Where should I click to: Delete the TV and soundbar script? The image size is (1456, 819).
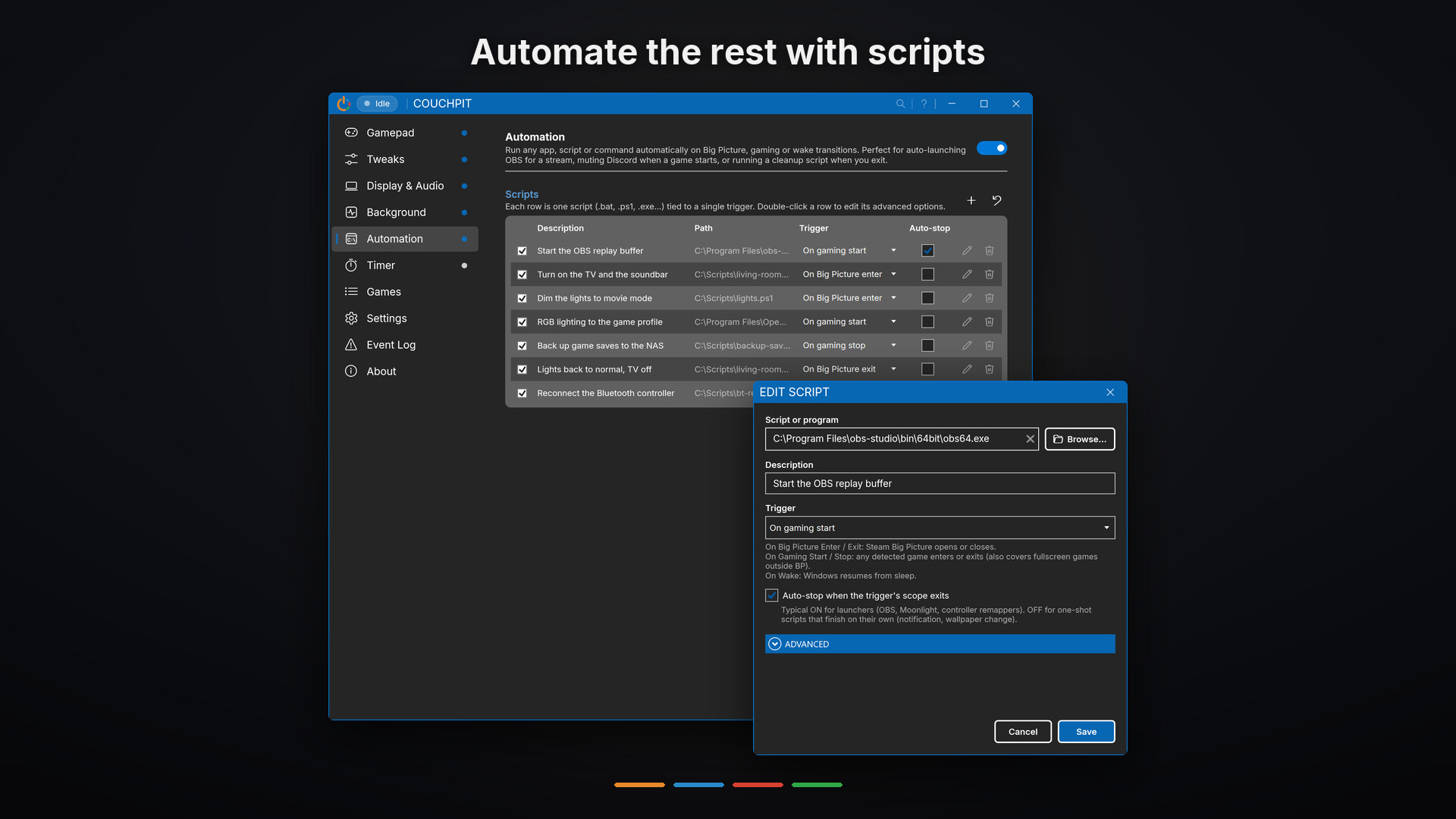click(x=989, y=275)
